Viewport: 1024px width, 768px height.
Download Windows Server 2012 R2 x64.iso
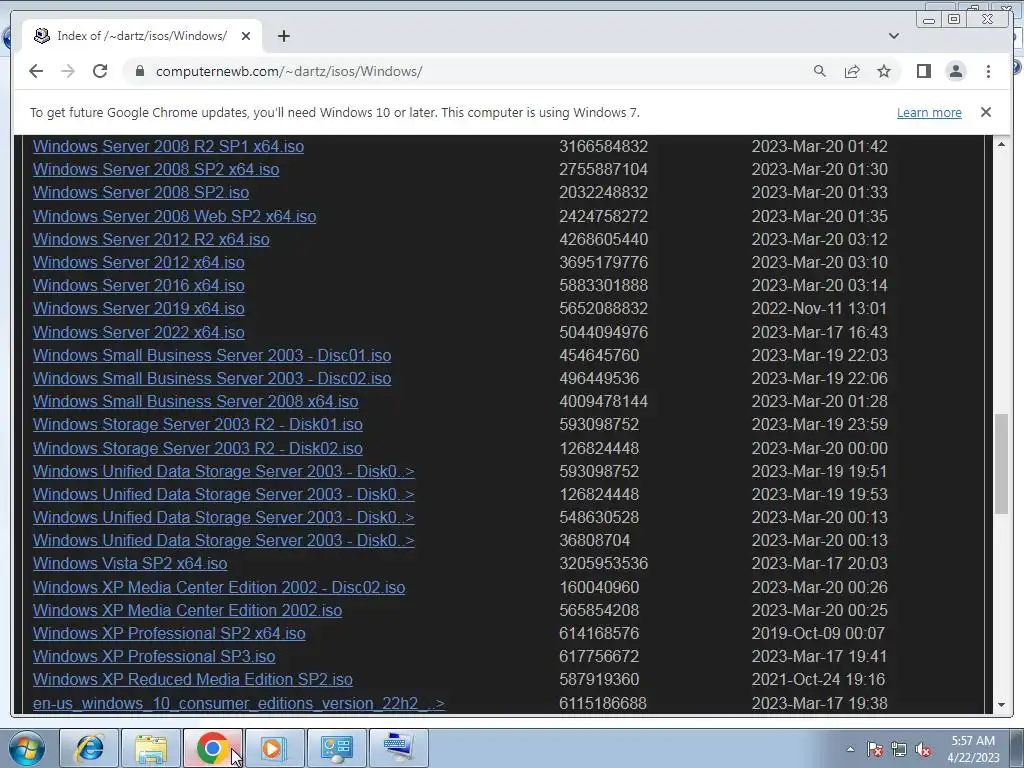pos(151,239)
